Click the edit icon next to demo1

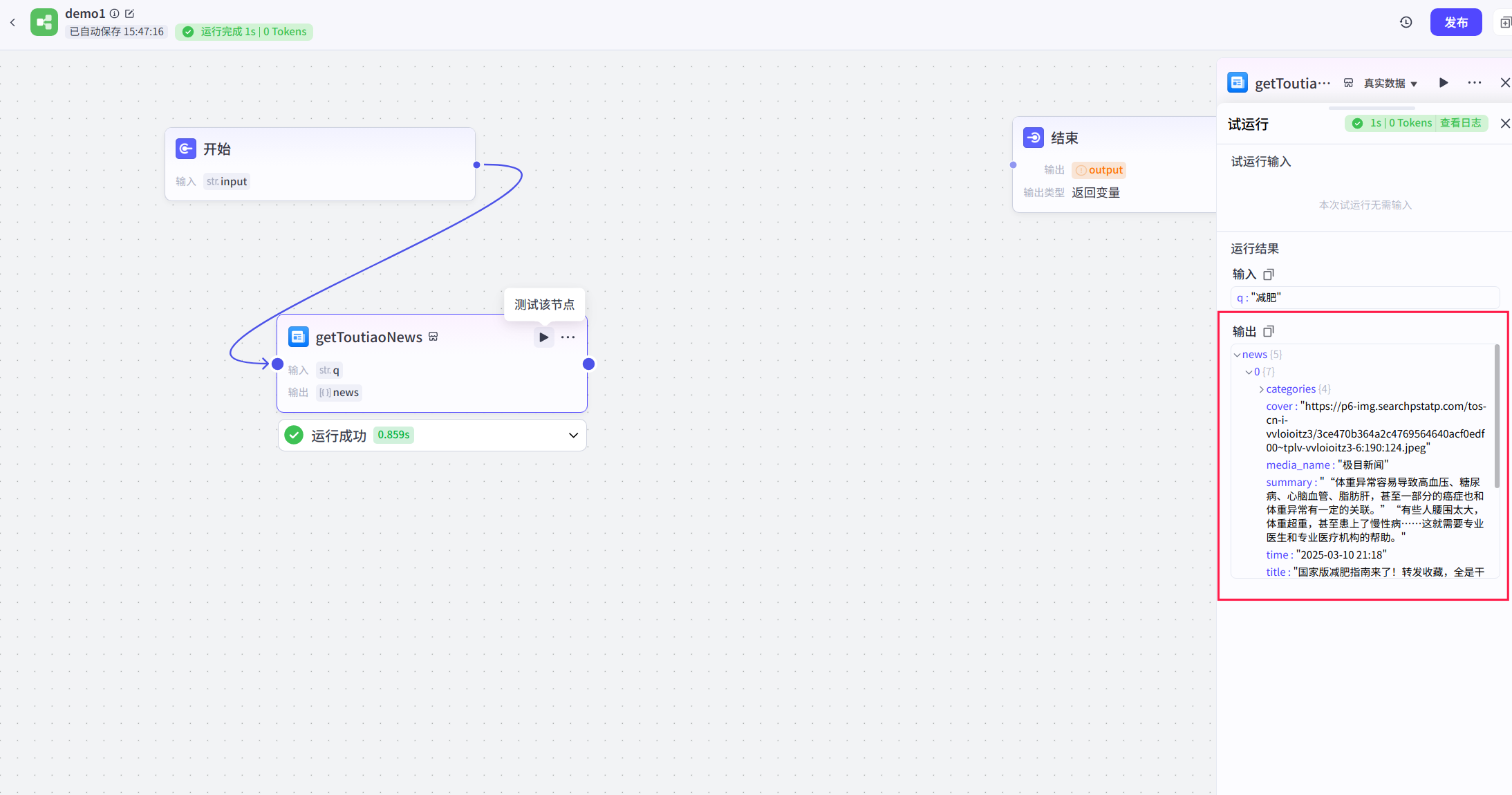coord(130,13)
